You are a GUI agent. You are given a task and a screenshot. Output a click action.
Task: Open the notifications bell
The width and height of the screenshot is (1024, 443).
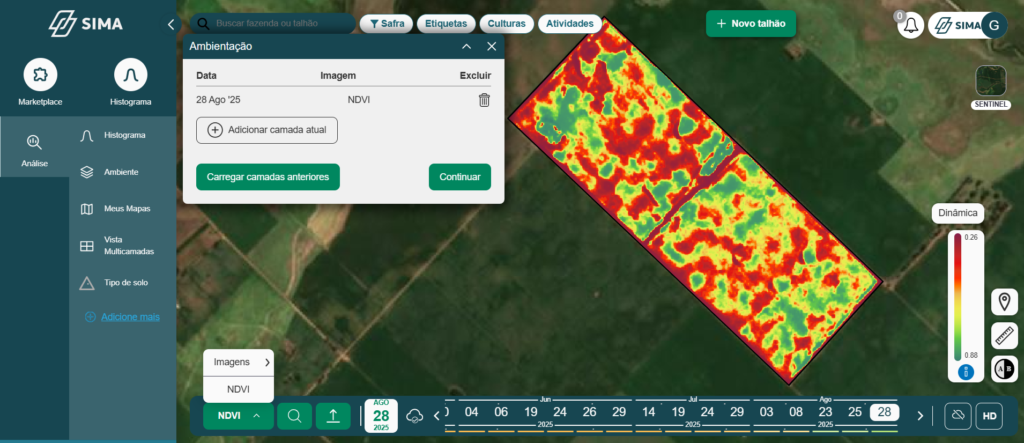pos(910,25)
